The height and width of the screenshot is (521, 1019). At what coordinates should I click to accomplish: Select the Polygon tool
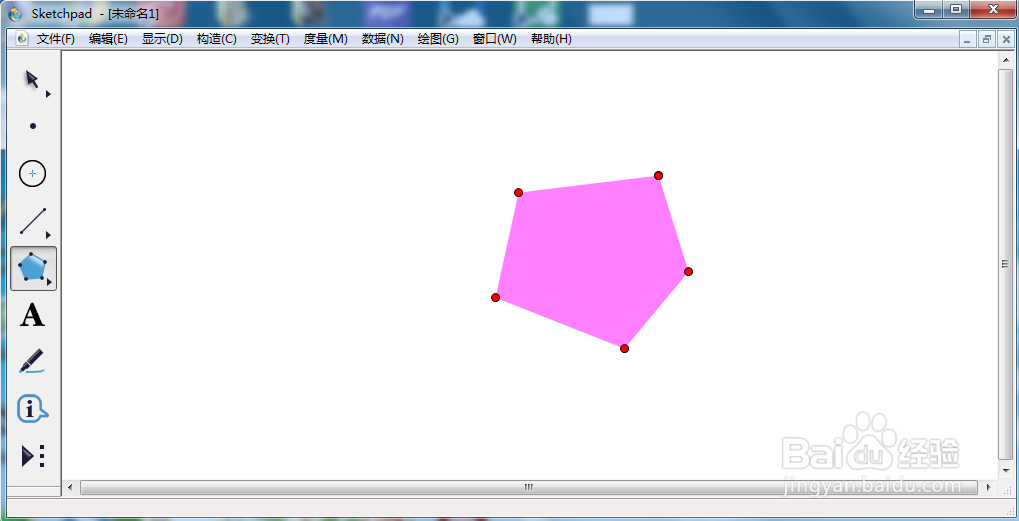pos(32,267)
